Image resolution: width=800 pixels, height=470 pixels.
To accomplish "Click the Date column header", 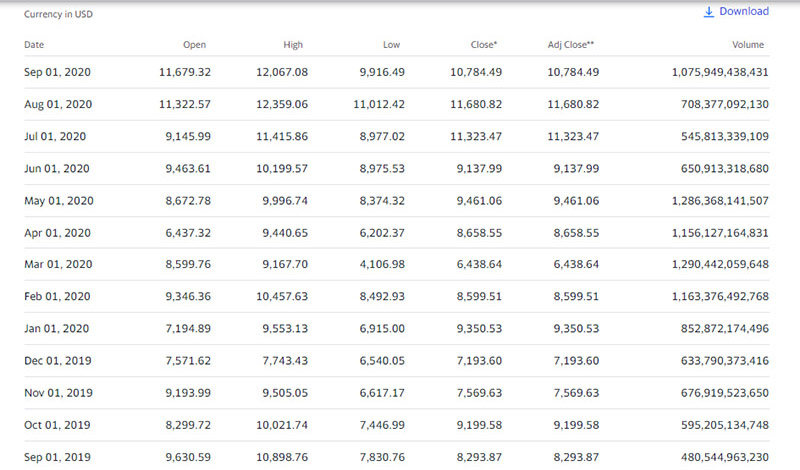I will pos(34,45).
